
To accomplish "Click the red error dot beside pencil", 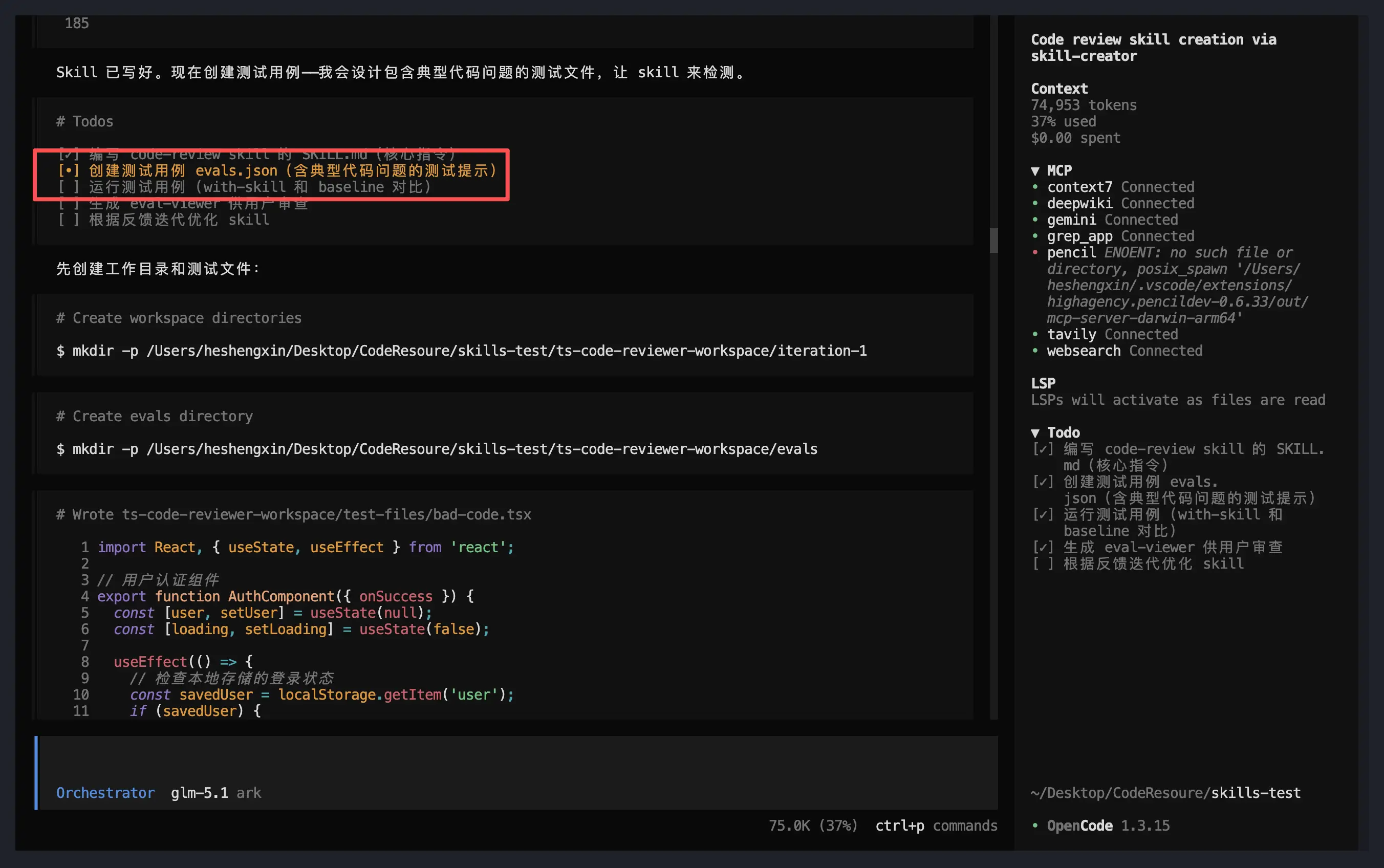I will point(1035,253).
